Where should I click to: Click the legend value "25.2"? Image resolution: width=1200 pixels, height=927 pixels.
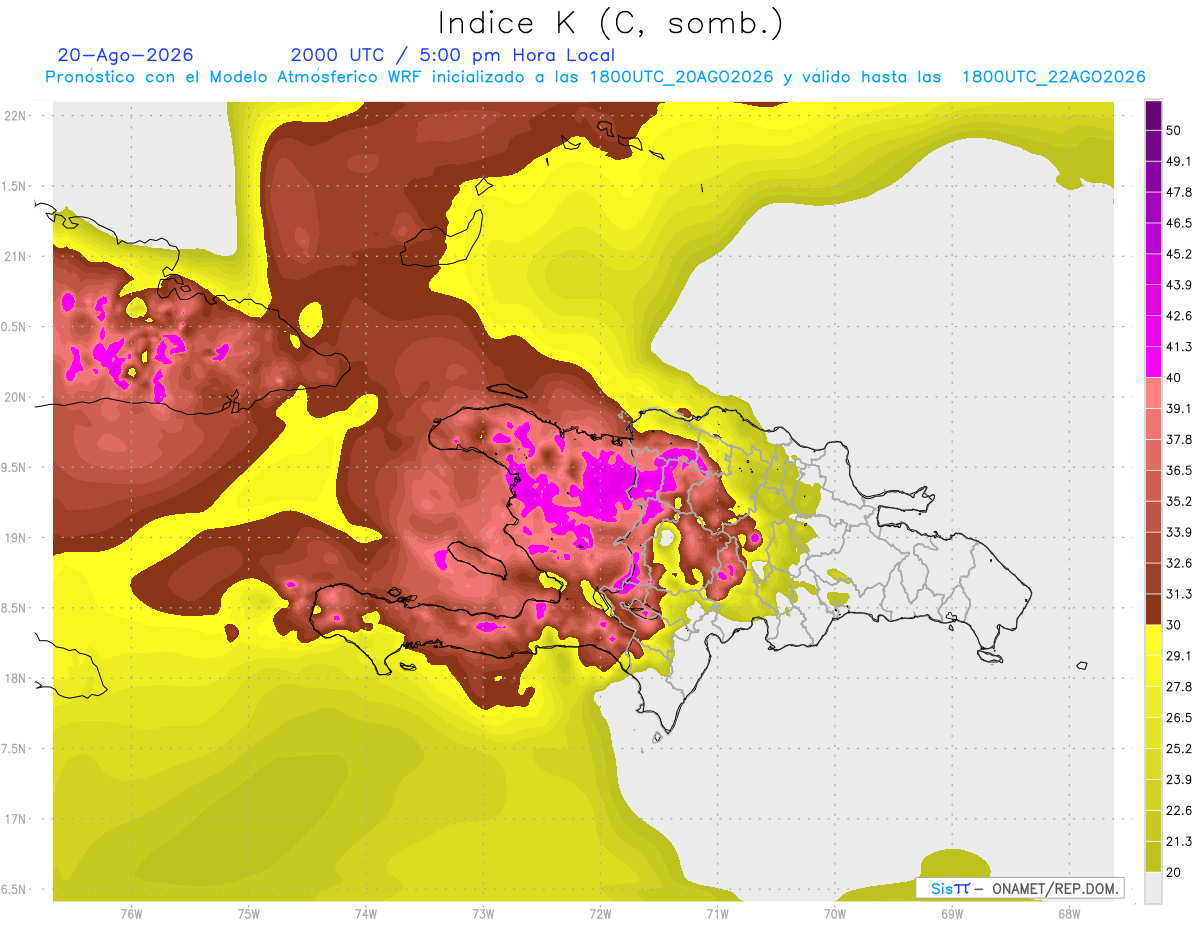[x=1179, y=749]
